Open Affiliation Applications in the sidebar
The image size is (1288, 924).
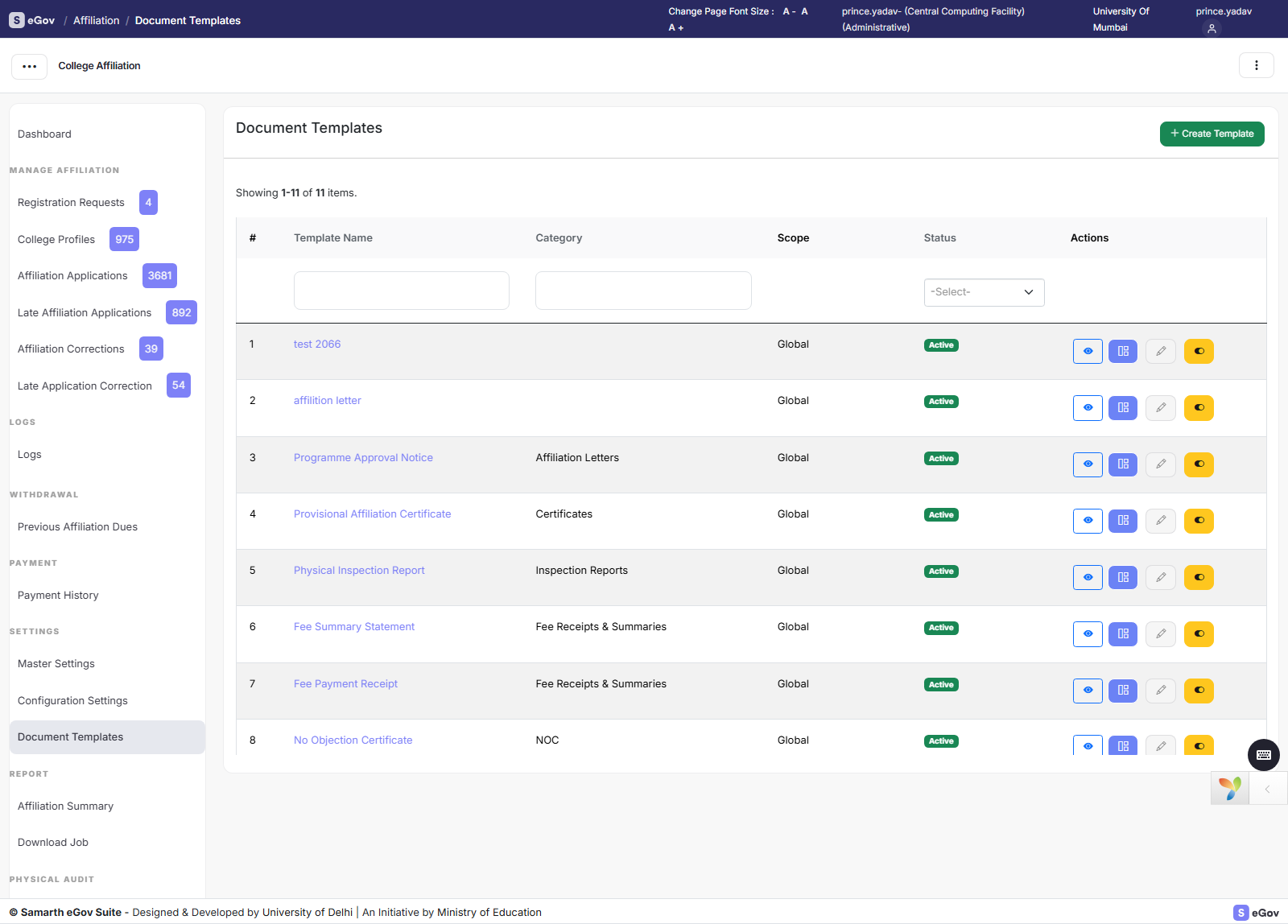pyautogui.click(x=72, y=275)
